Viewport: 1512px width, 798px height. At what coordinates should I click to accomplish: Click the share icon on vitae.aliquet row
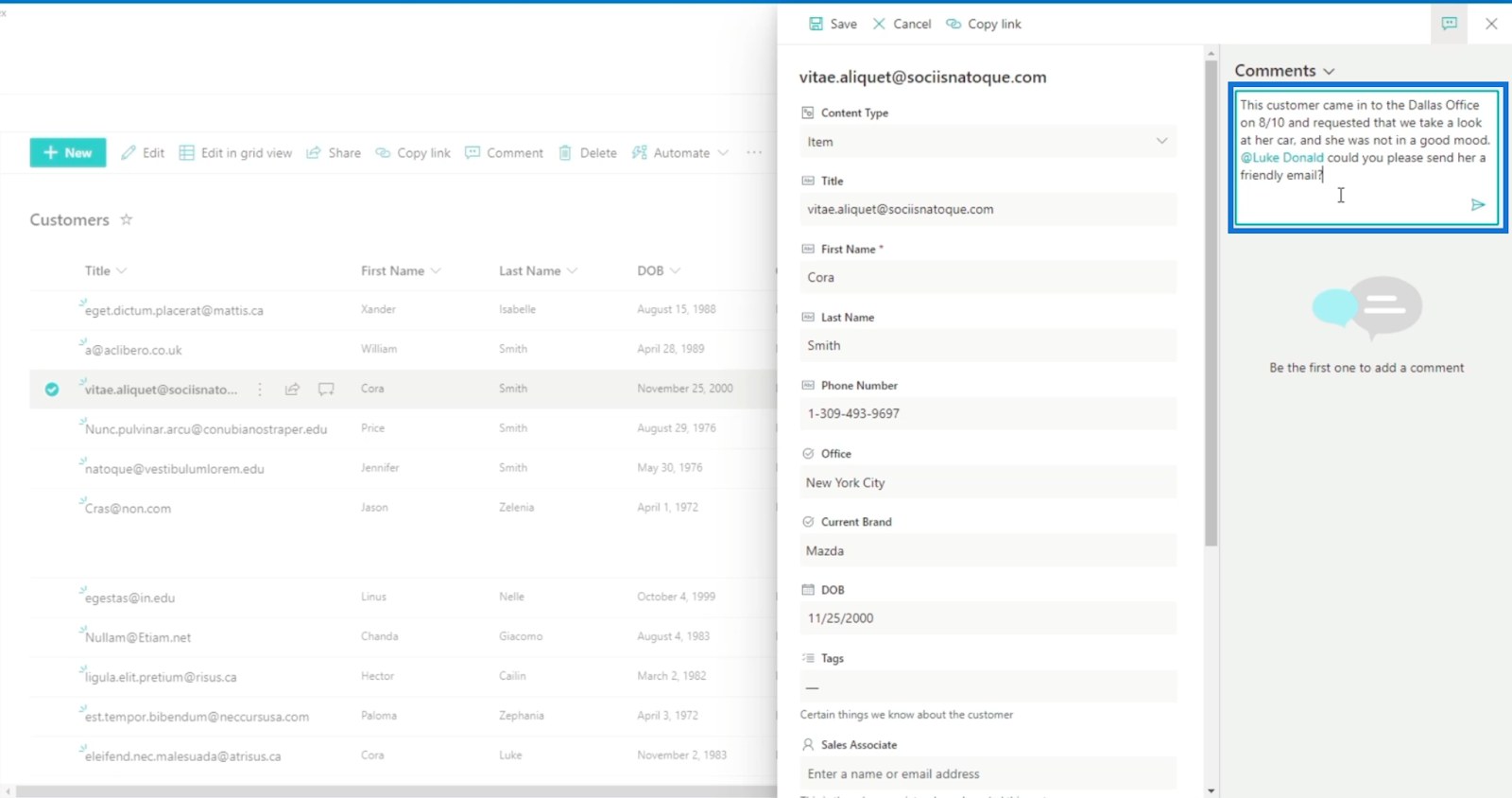point(293,389)
